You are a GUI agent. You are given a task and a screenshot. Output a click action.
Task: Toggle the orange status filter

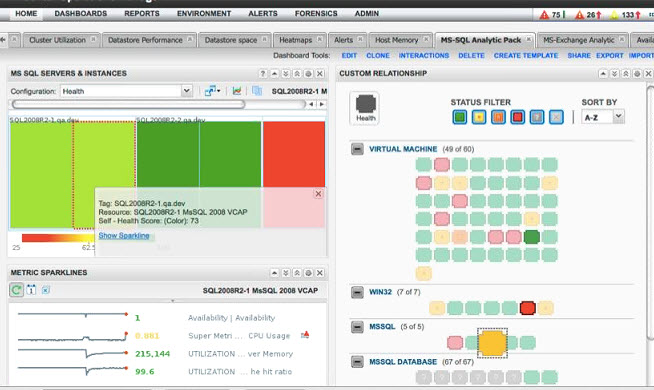[x=498, y=117]
